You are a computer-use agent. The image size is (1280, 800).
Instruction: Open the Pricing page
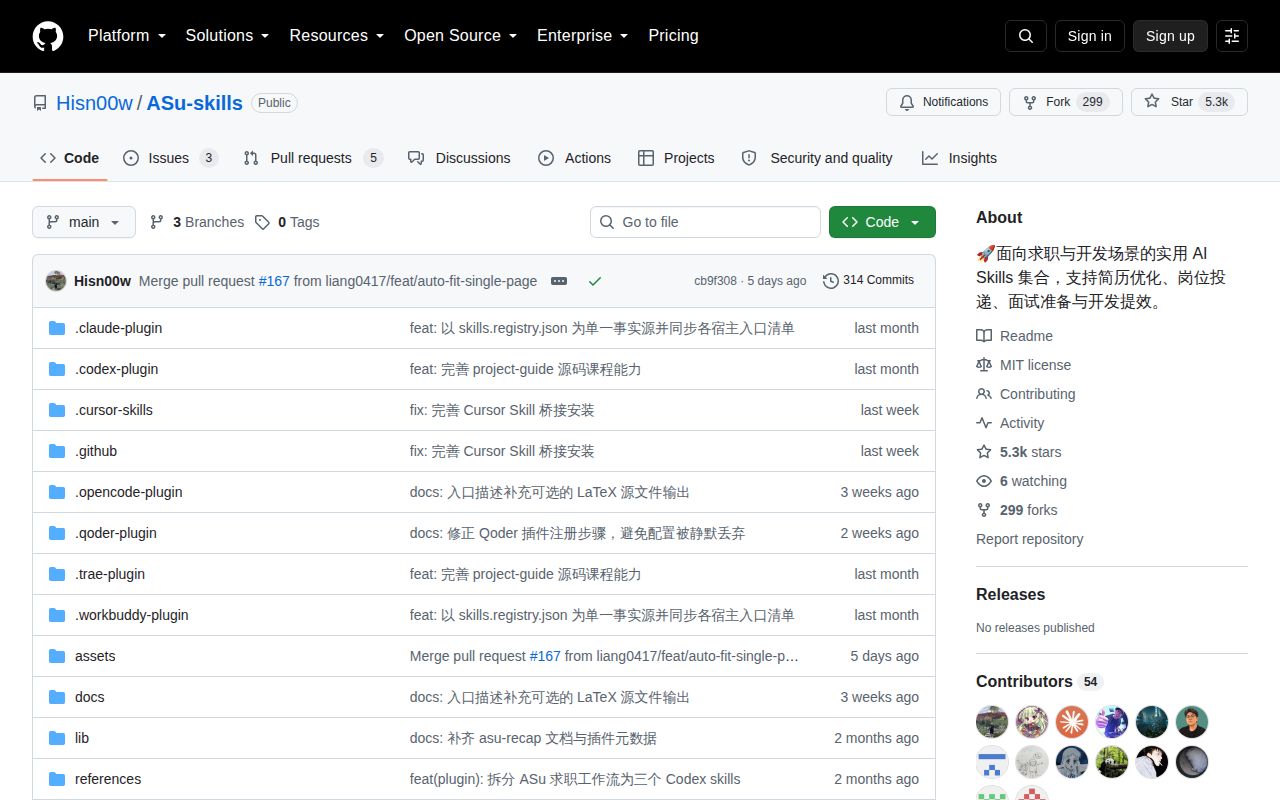673,36
